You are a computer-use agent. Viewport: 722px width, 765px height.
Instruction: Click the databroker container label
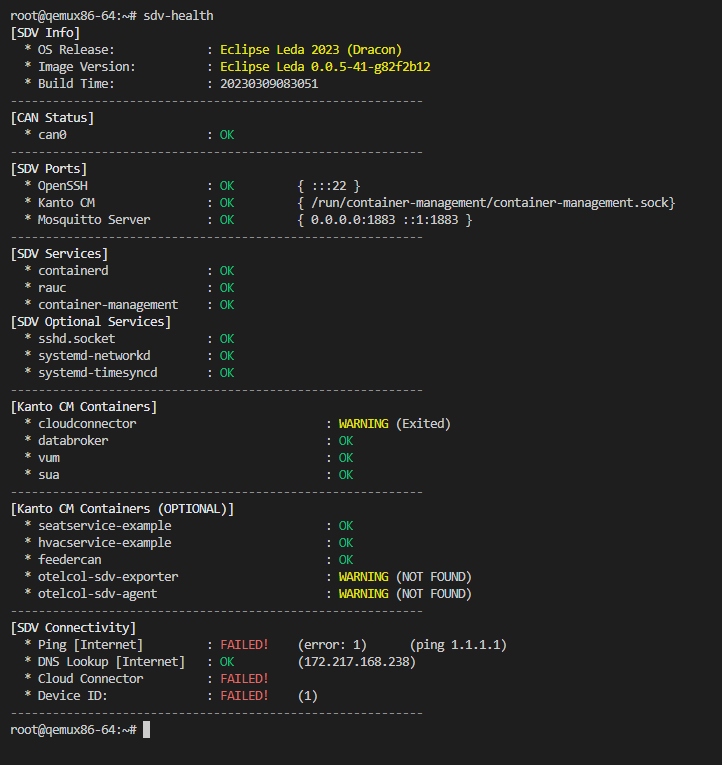point(73,441)
